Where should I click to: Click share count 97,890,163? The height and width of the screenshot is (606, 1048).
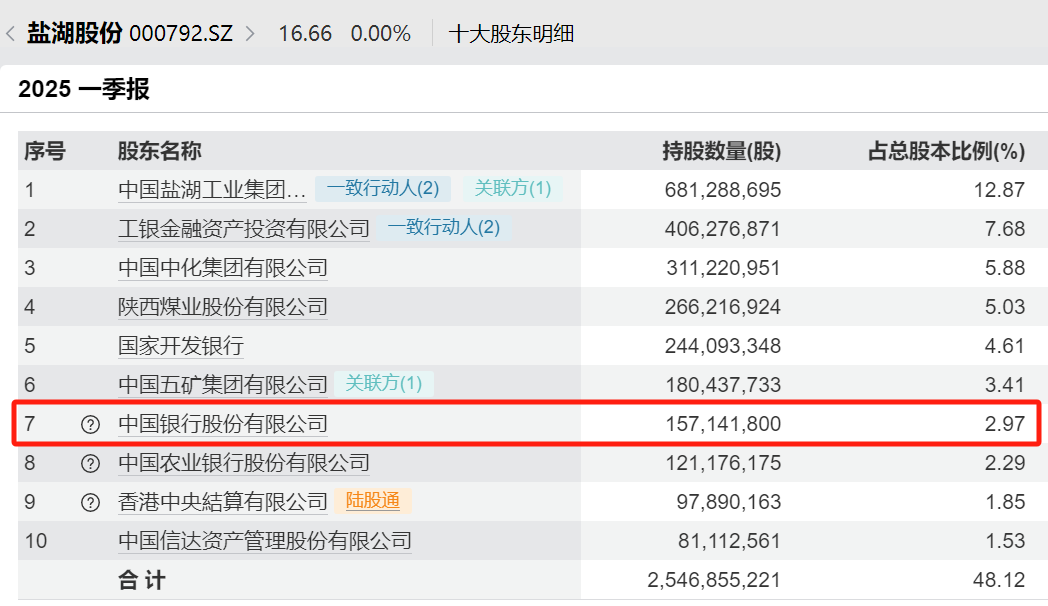[729, 502]
